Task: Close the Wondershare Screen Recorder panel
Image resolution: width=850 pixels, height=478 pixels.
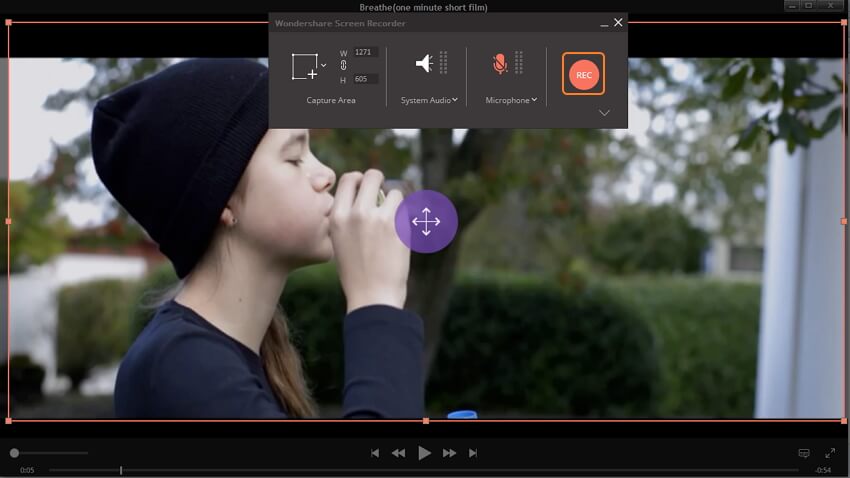Action: click(x=618, y=22)
